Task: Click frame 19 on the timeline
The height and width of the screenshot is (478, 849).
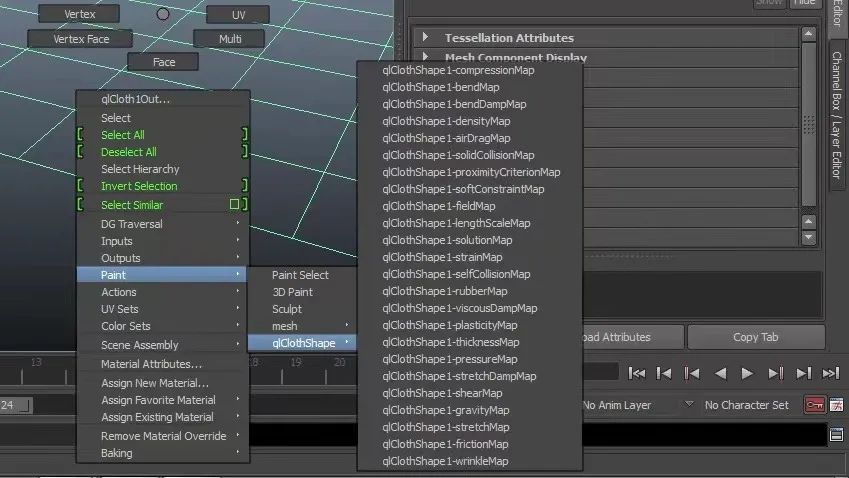Action: (296, 362)
